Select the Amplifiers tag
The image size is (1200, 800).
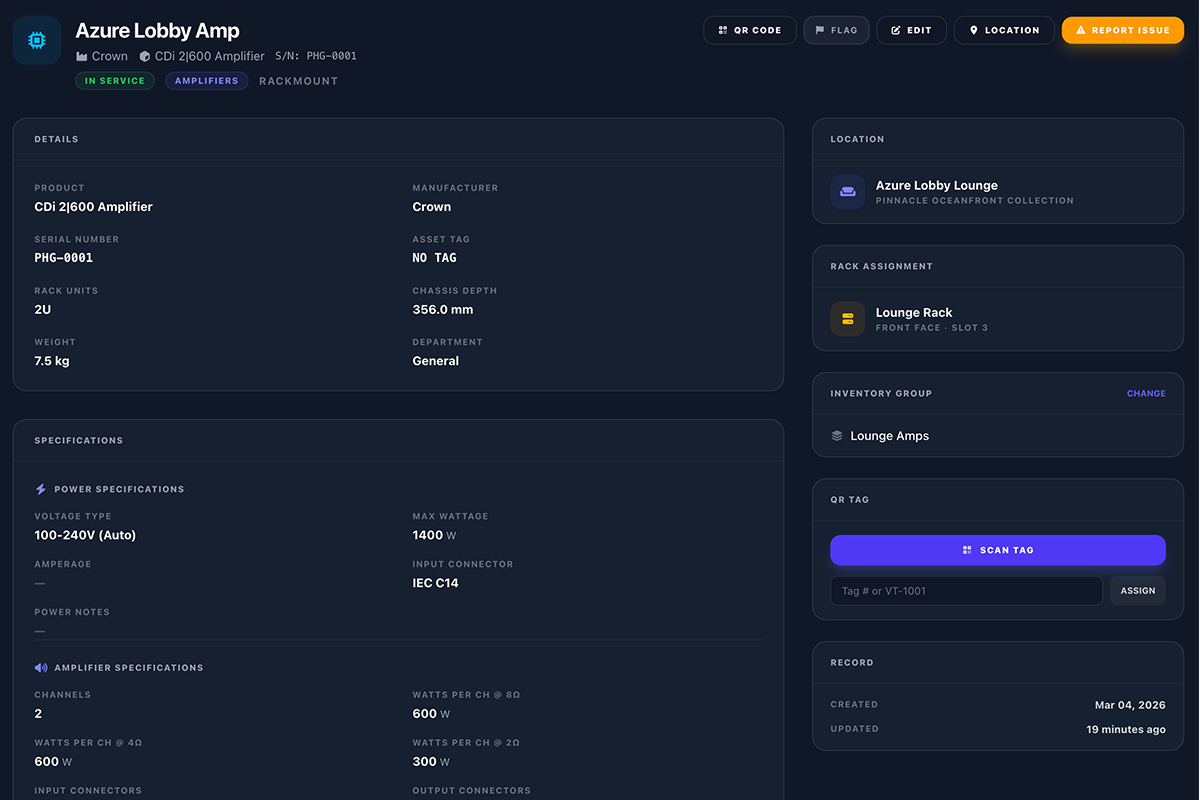coord(206,80)
